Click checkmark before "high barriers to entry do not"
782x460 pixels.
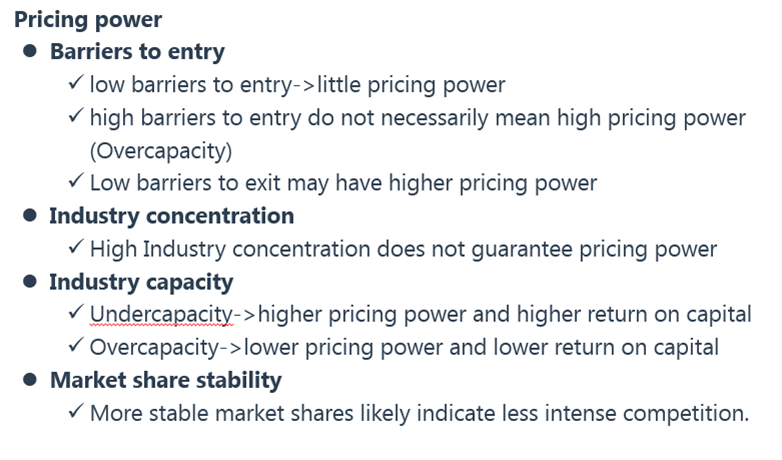coord(76,118)
